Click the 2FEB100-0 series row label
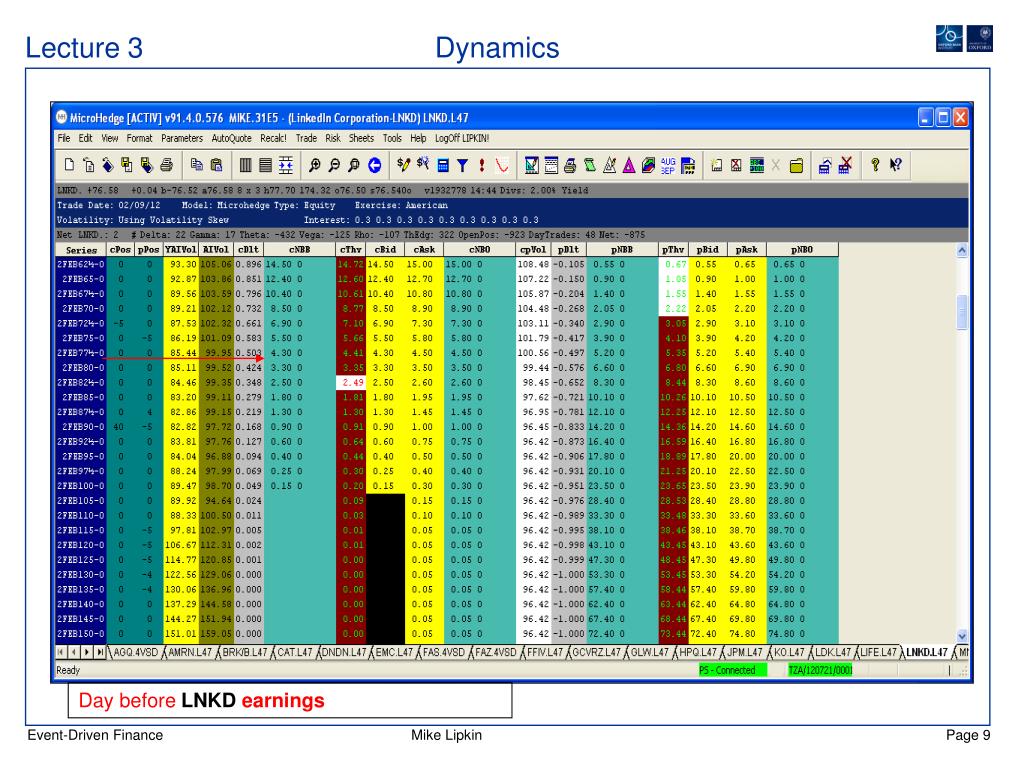Image resolution: width=1024 pixels, height=768 pixels. tap(81, 486)
